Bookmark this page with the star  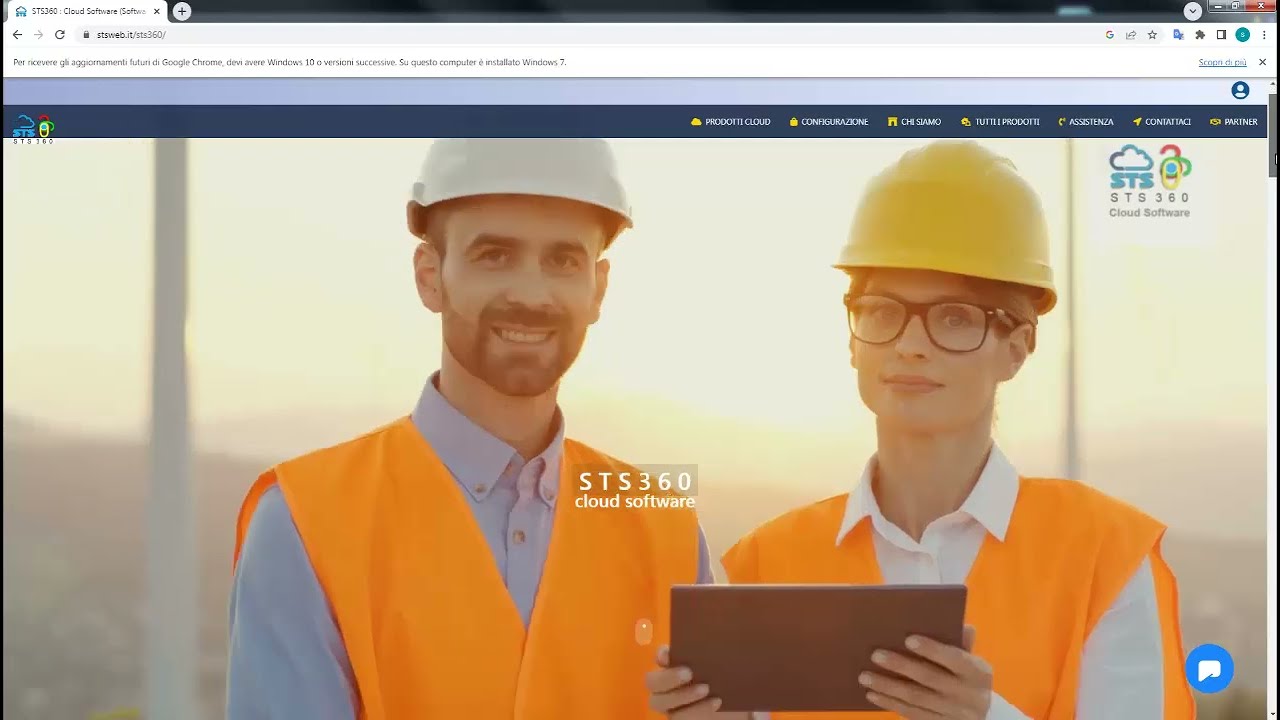point(1152,34)
